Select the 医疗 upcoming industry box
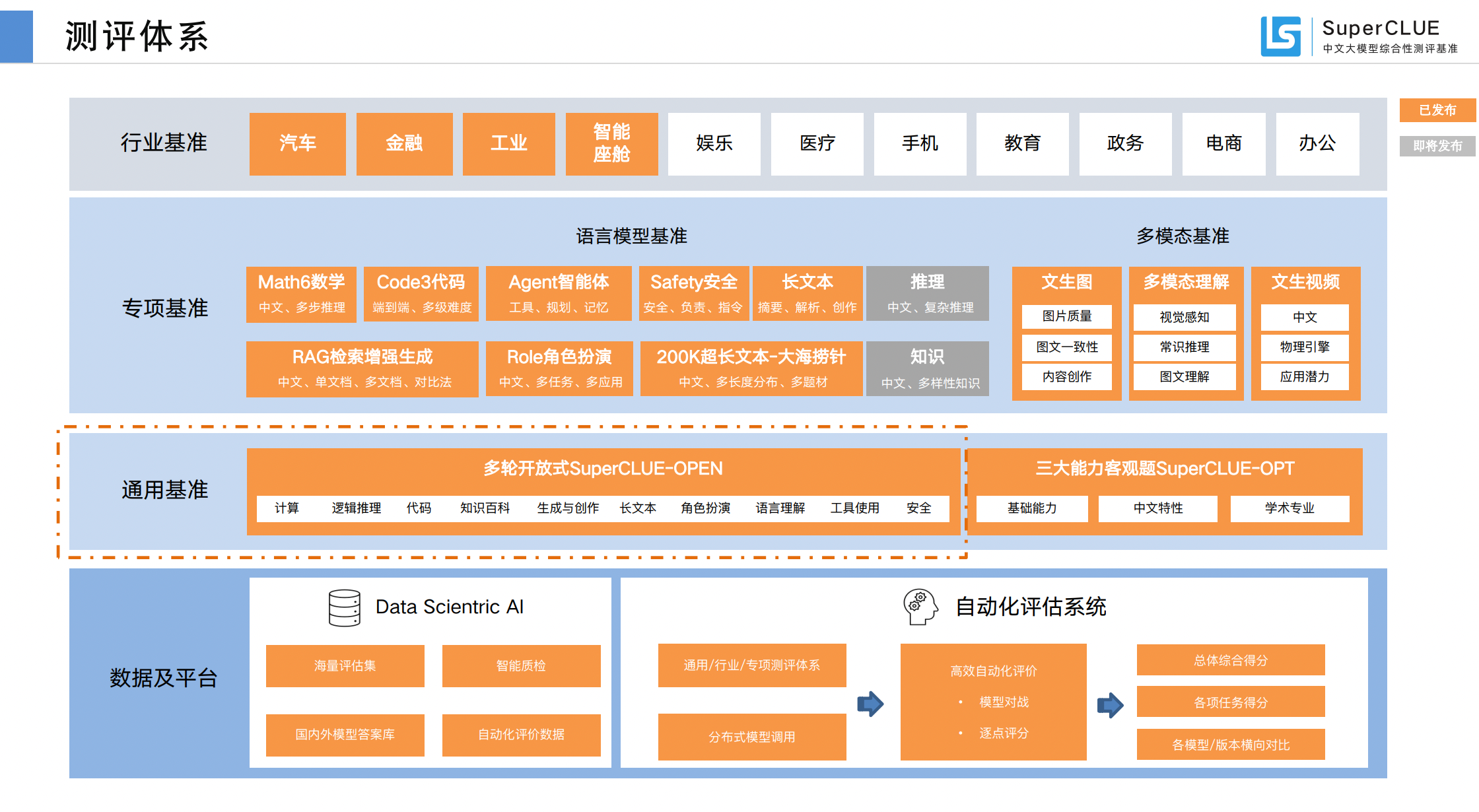The image size is (1479, 812). pos(817,143)
